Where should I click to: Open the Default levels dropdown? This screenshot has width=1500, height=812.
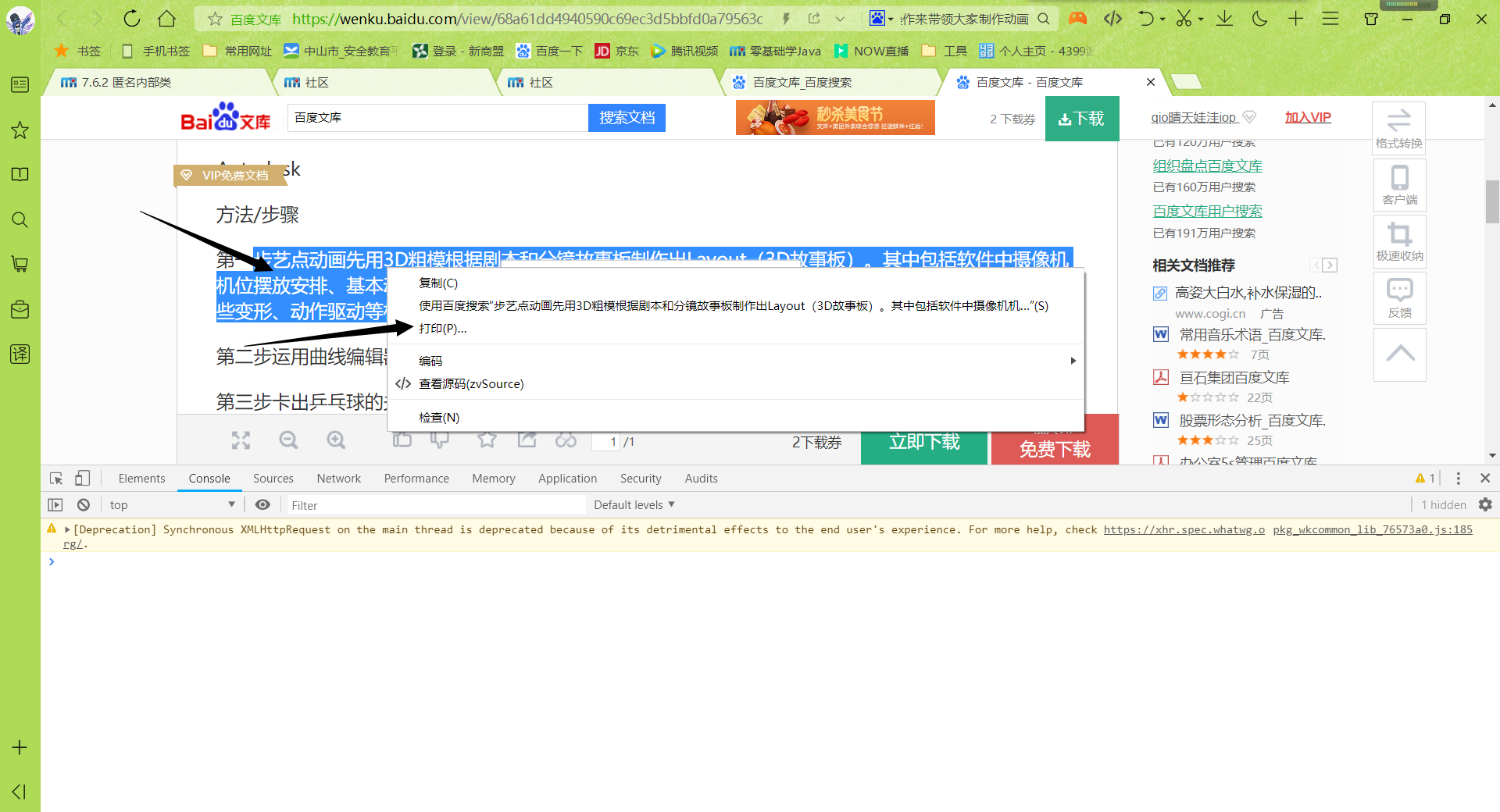coord(634,505)
